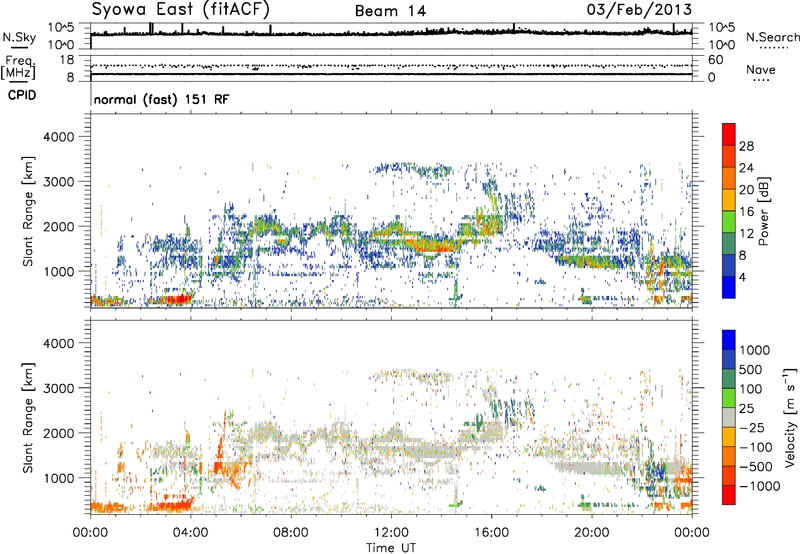The height and width of the screenshot is (554, 800).
Task: Click the light green segment of power colorbar
Action: point(729,222)
